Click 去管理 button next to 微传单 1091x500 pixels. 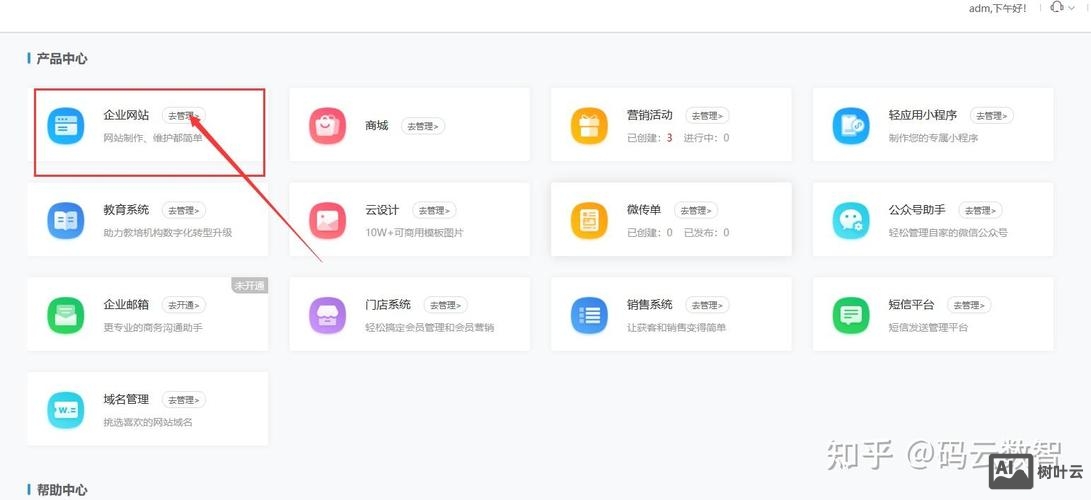696,210
